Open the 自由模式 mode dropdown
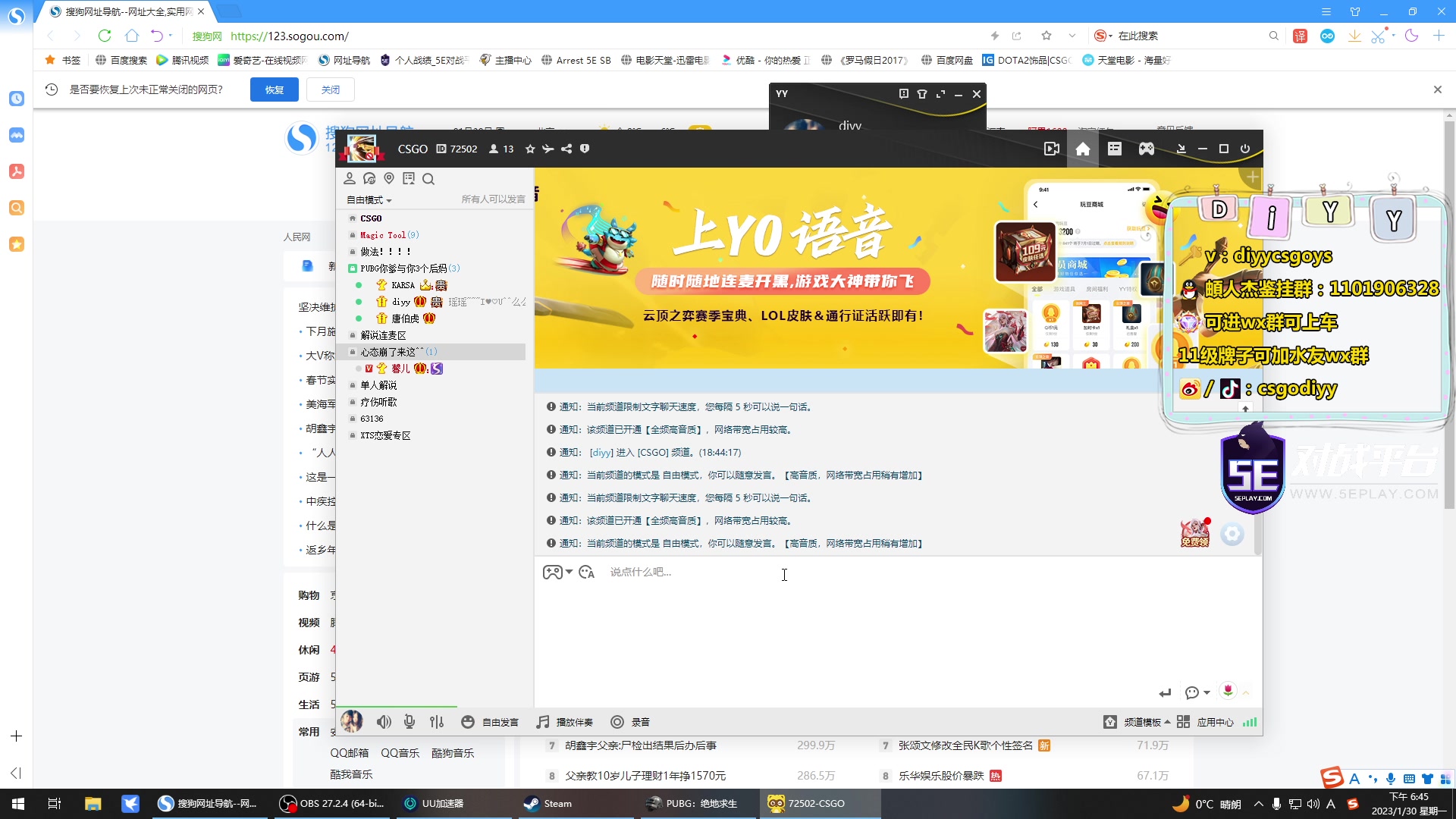Screen dimensions: 1456x819 pos(369,200)
